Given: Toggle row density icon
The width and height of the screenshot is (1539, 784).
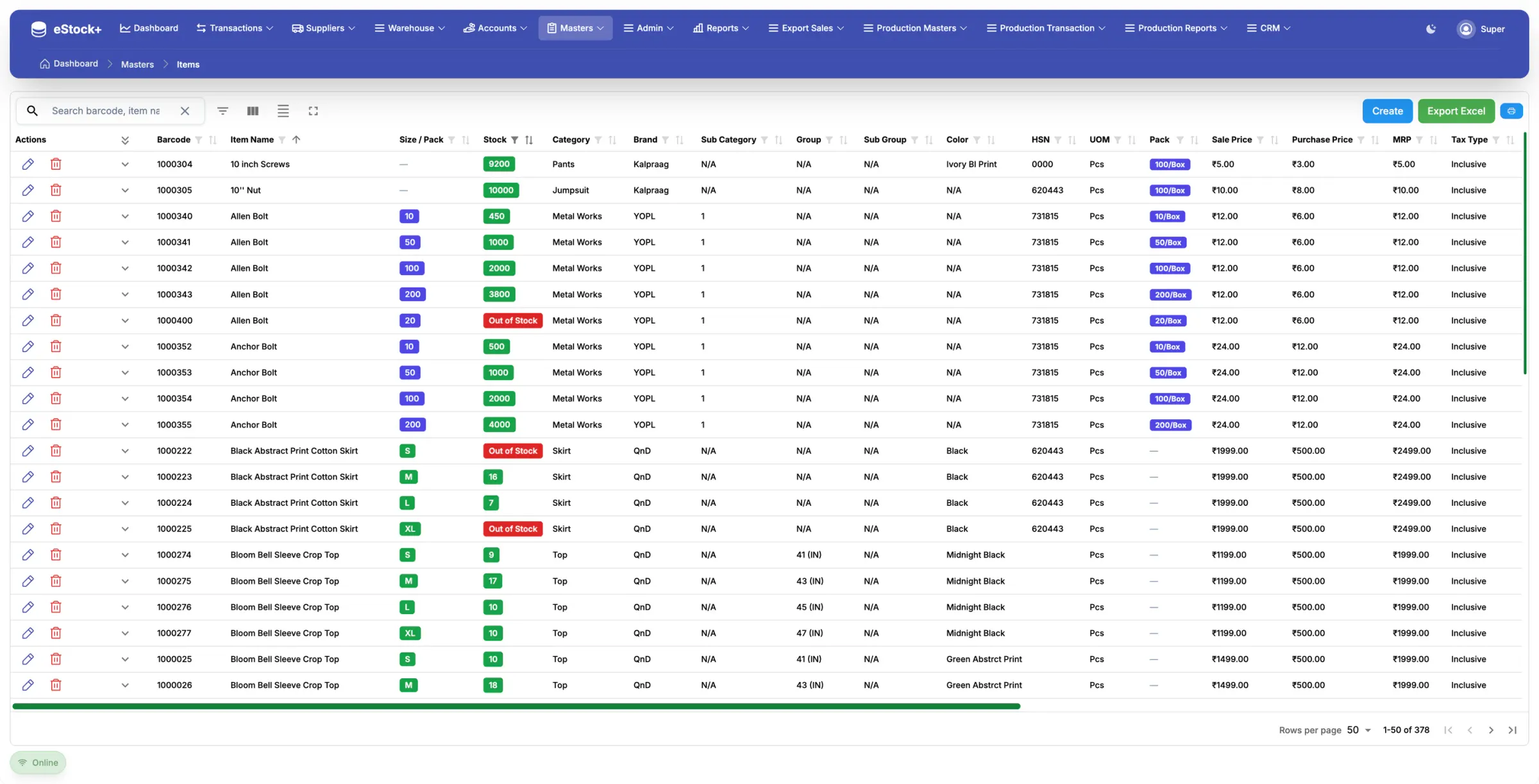Looking at the screenshot, I should tap(283, 111).
